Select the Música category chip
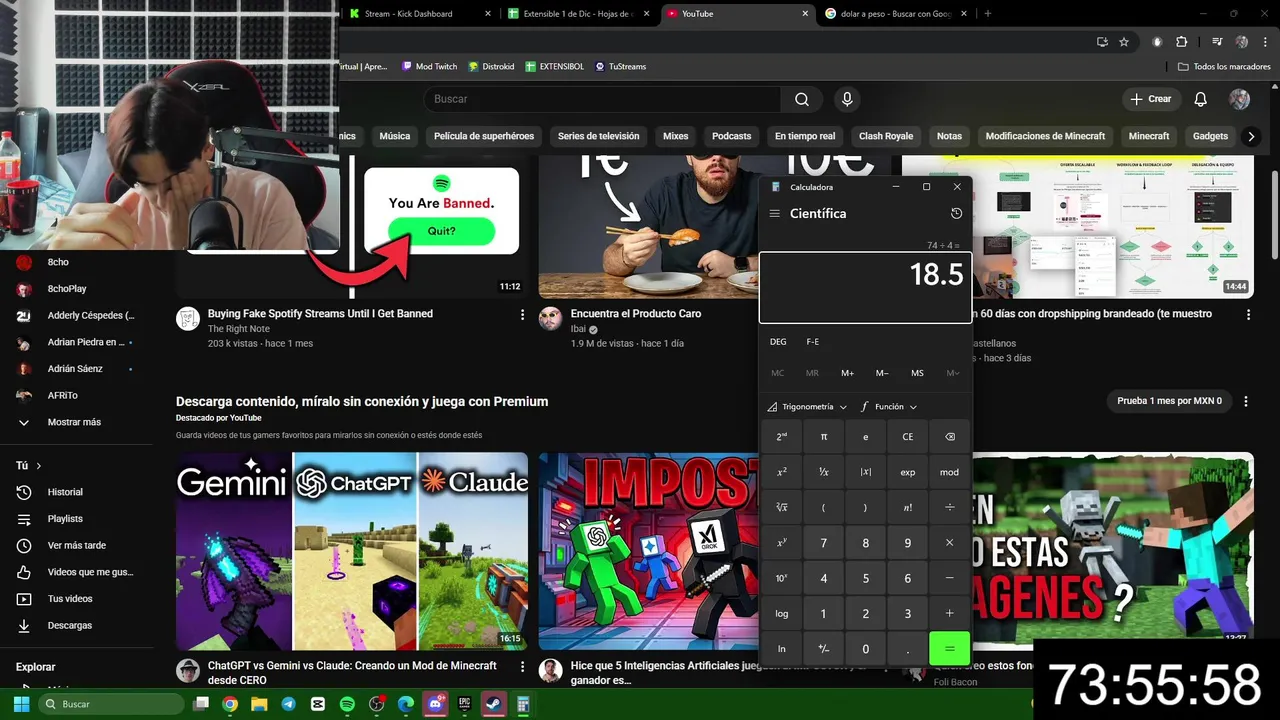Image resolution: width=1280 pixels, height=720 pixels. [x=394, y=136]
